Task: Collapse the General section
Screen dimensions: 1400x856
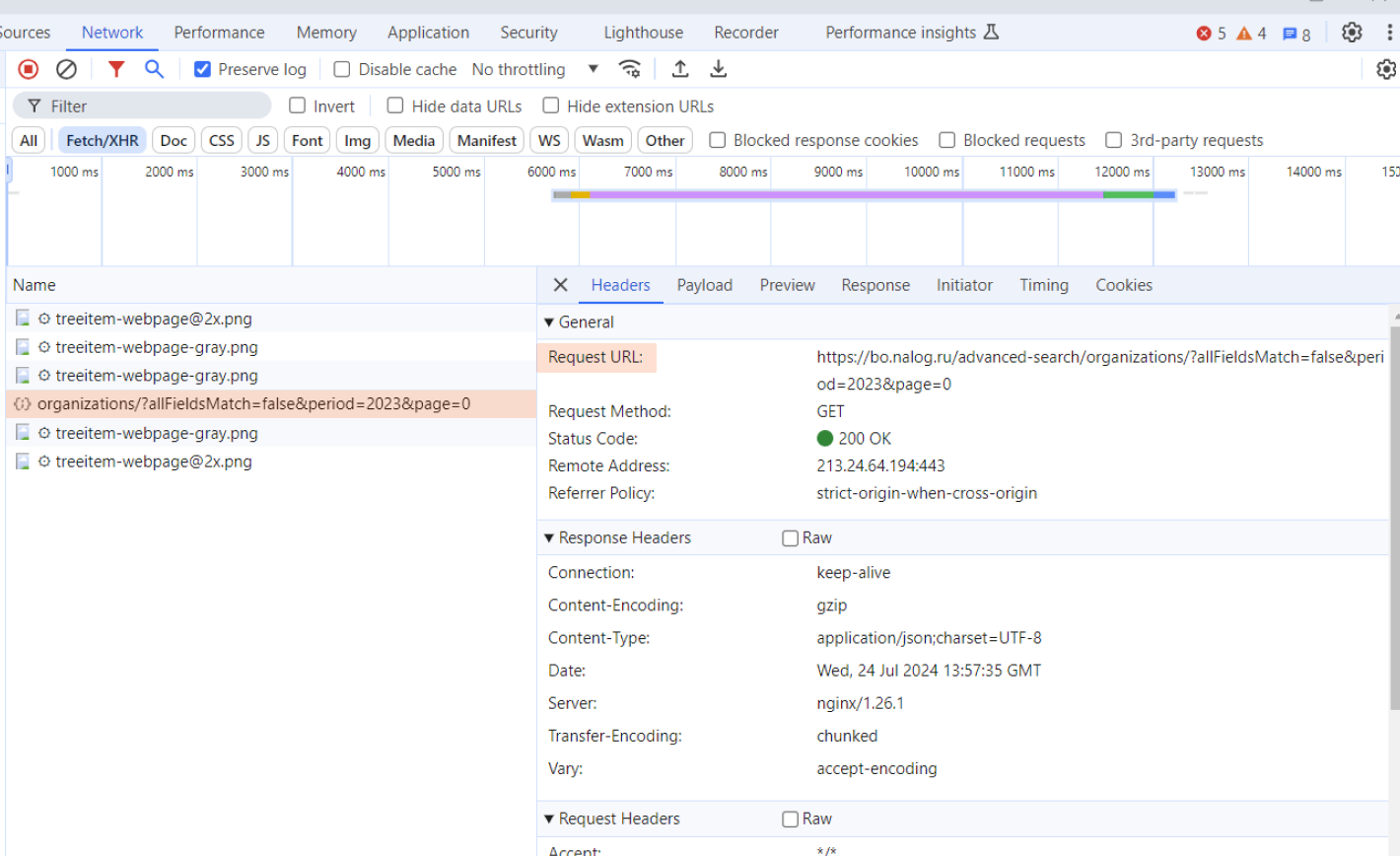Action: click(x=549, y=322)
